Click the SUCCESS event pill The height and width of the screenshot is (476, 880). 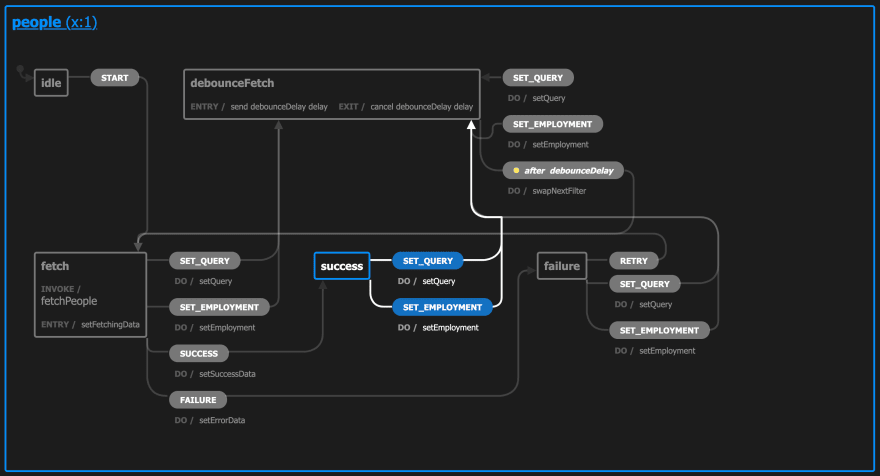tap(199, 354)
